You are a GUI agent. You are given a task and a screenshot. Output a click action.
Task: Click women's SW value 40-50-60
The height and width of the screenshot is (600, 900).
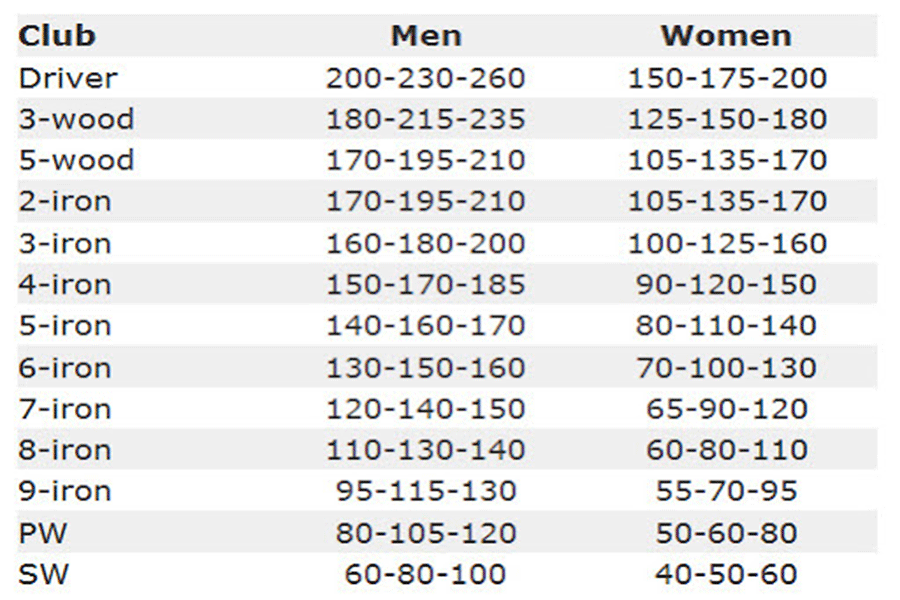(727, 574)
